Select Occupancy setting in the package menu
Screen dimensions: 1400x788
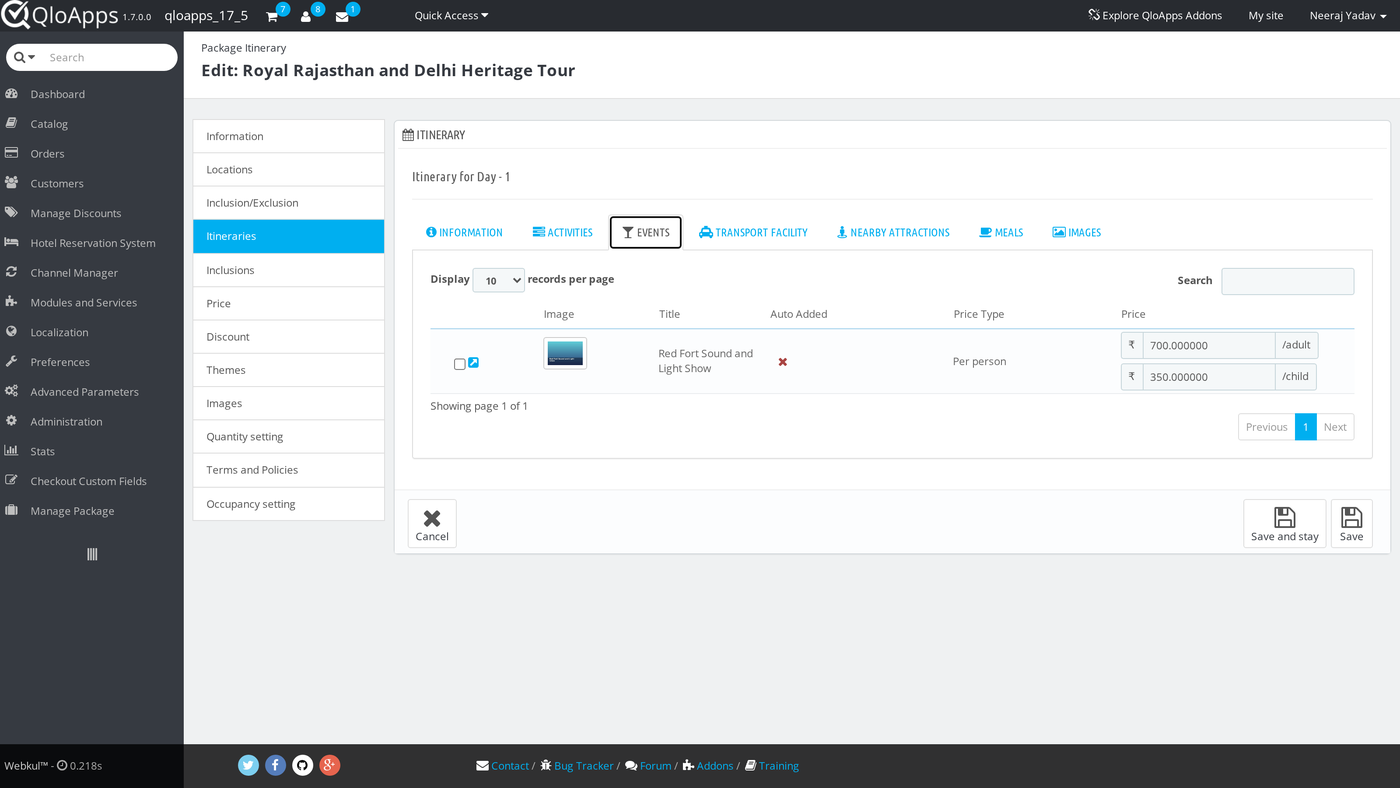click(289, 504)
